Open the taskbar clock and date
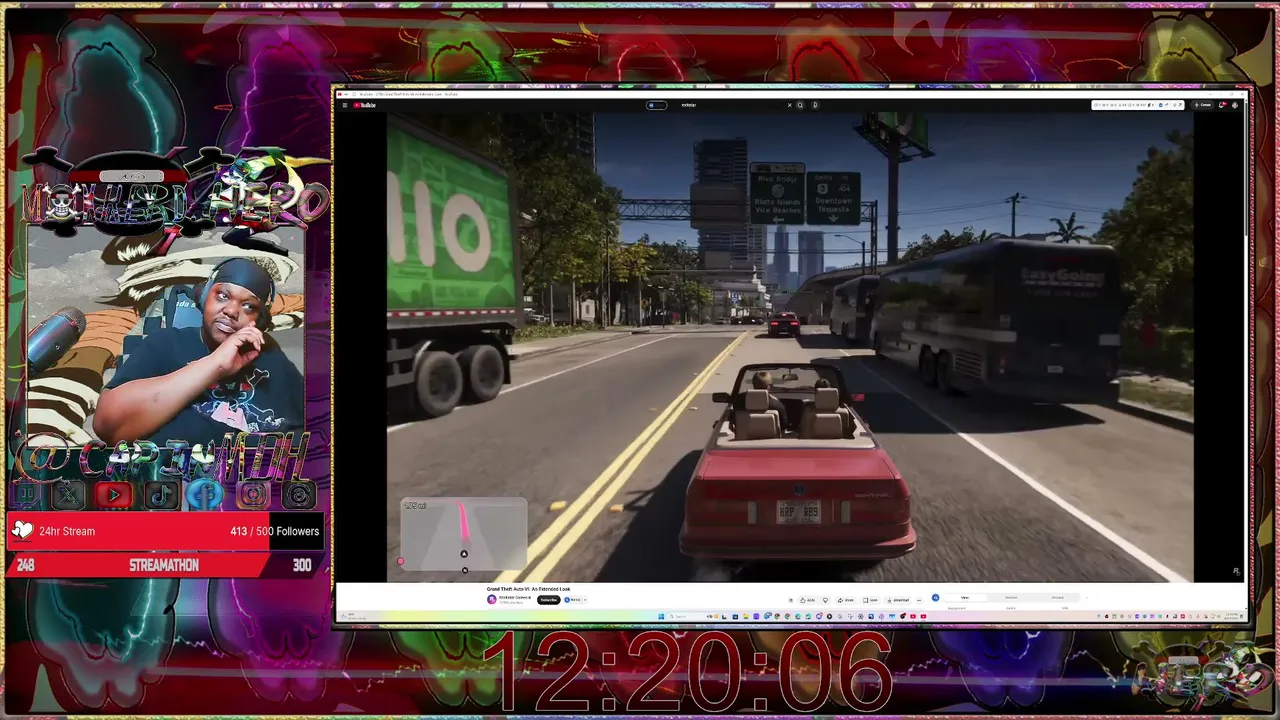The height and width of the screenshot is (720, 1280). point(1232,616)
